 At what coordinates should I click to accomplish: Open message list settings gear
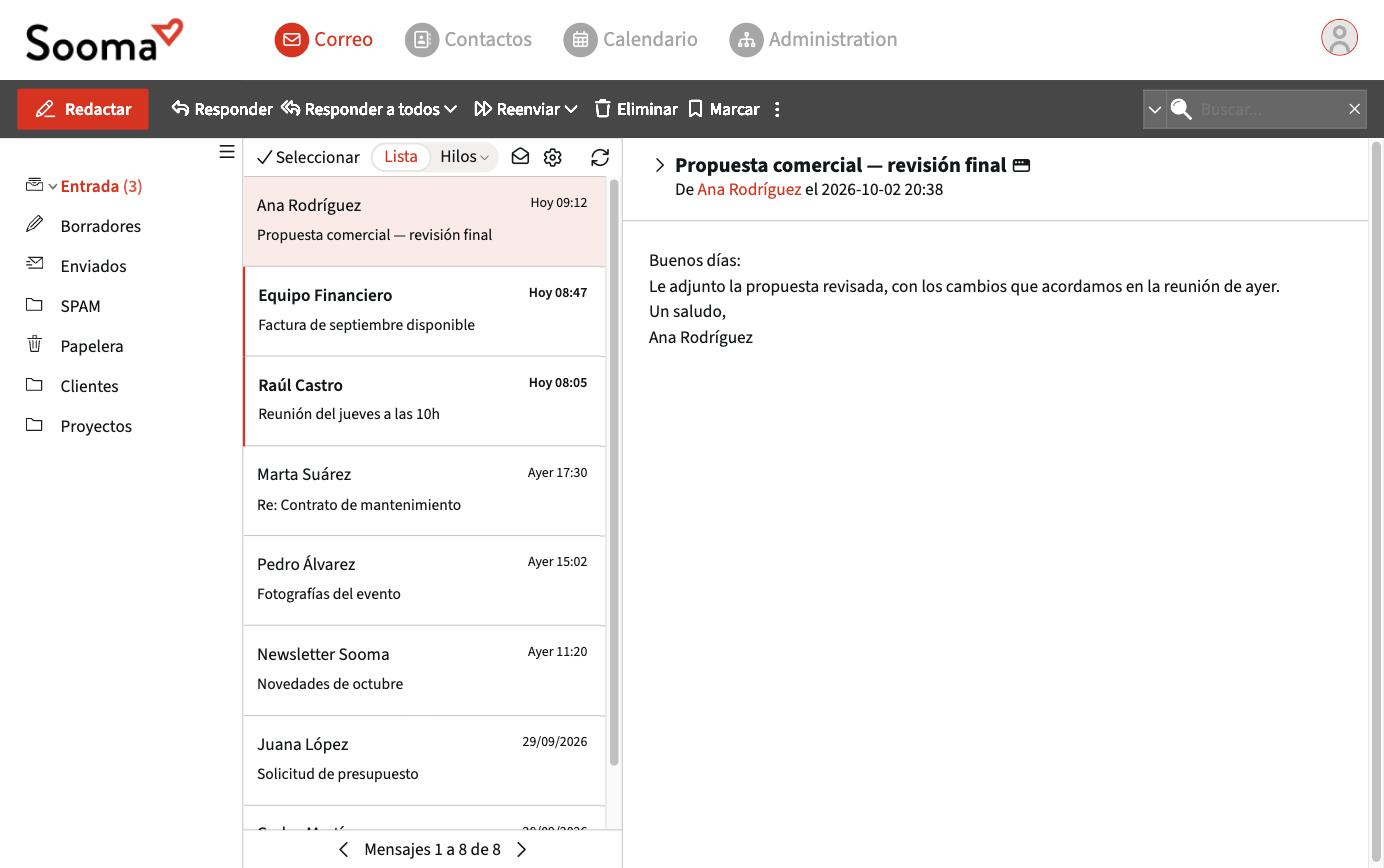[x=553, y=157]
